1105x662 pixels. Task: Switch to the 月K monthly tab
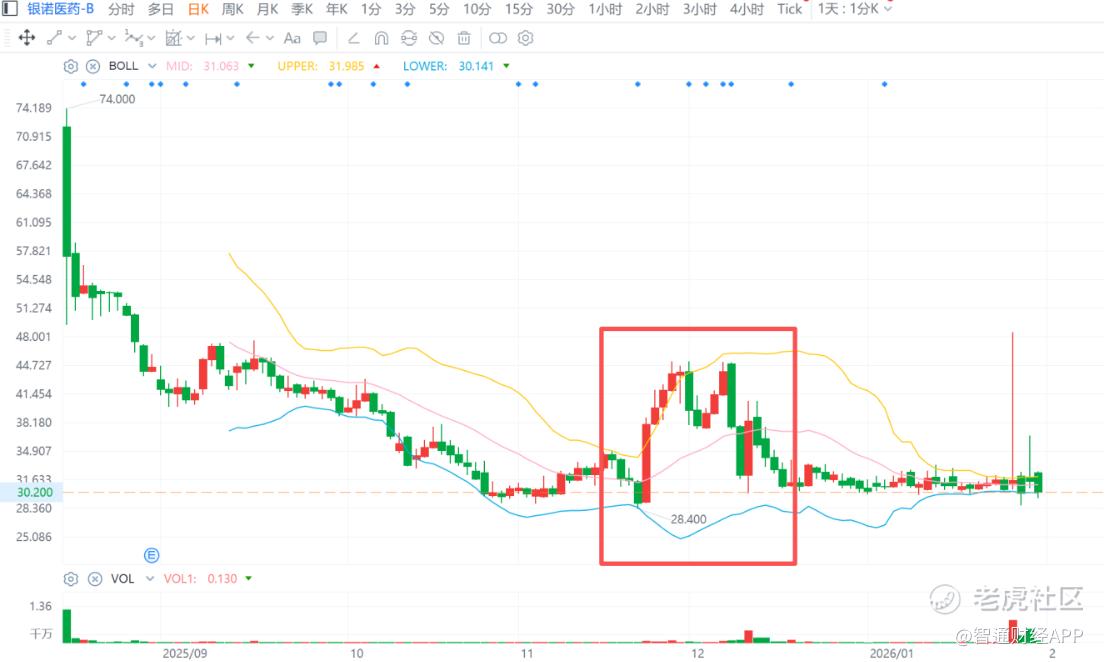pyautogui.click(x=267, y=9)
